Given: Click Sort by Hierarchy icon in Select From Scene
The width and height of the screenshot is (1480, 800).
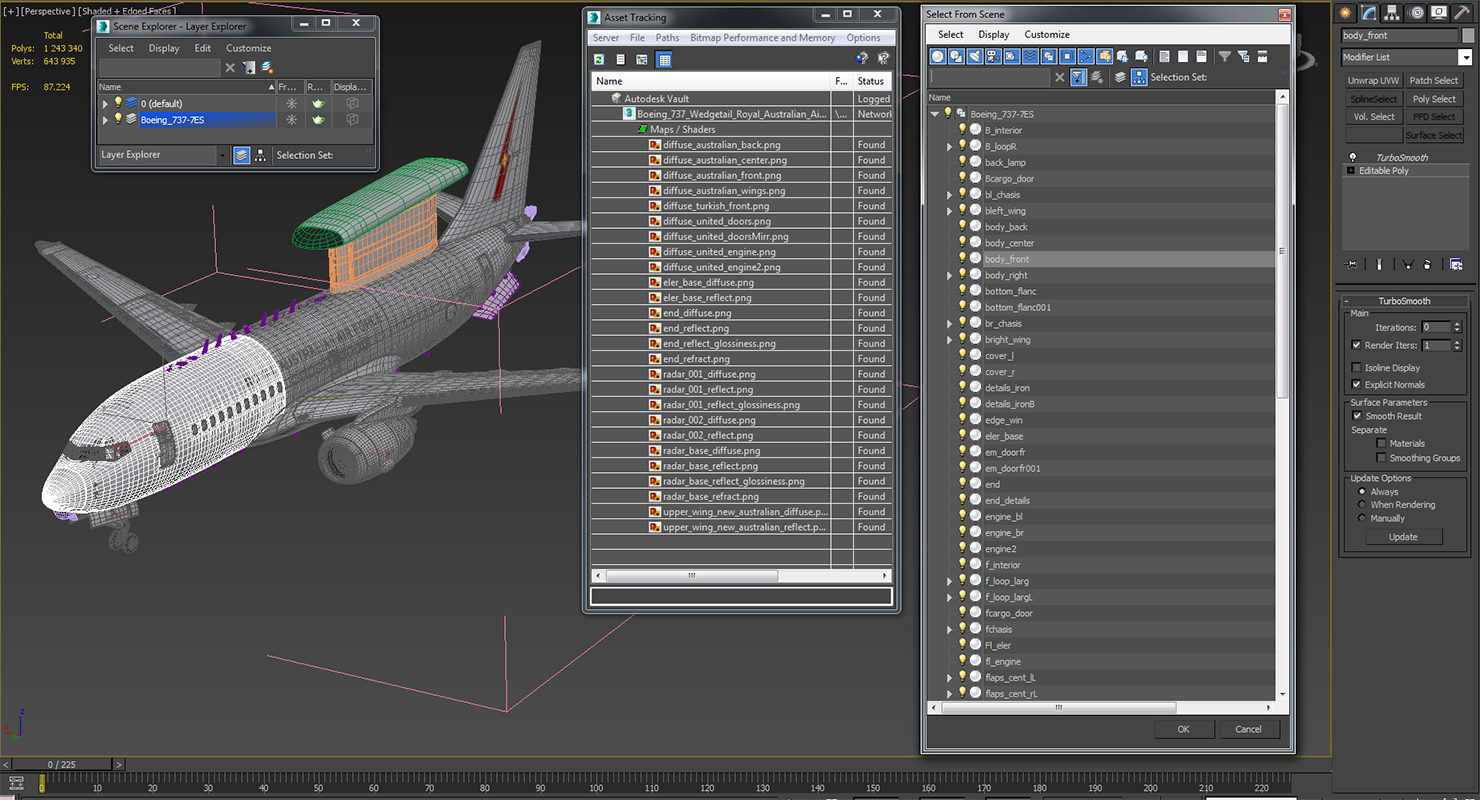Looking at the screenshot, I should click(1139, 77).
